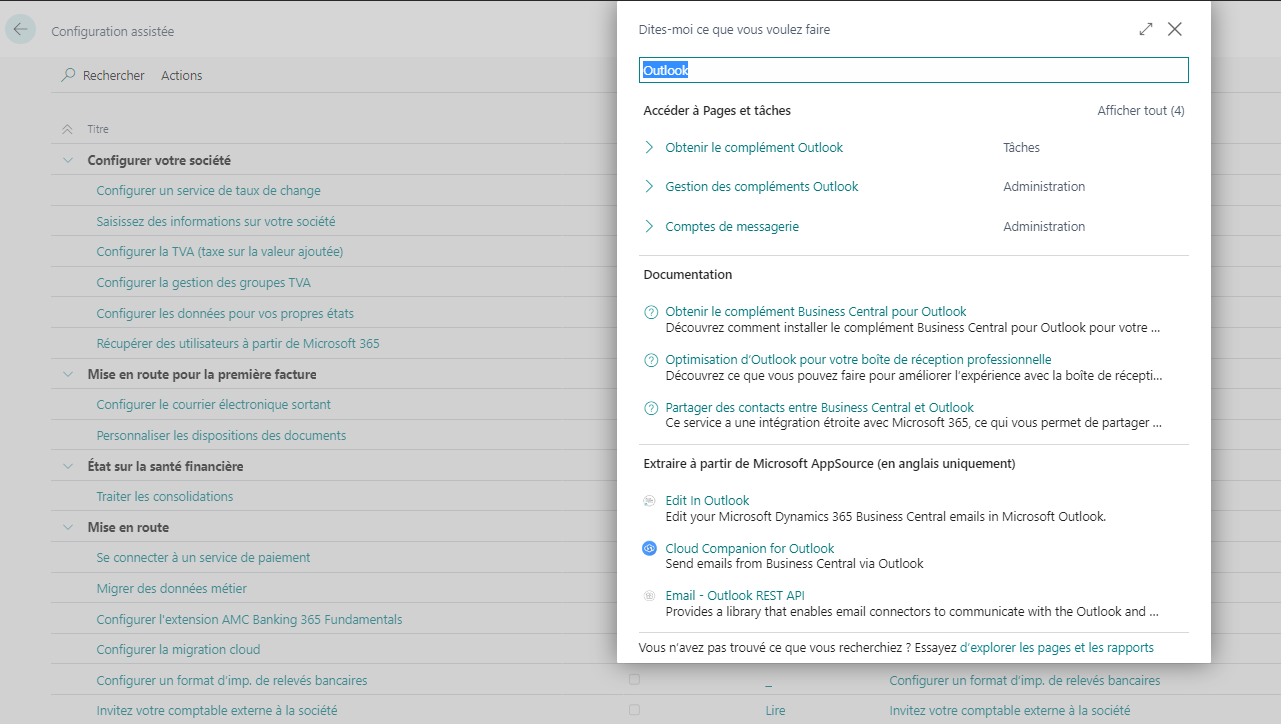Open "Configurer la gestion des groupes TVA"
The height and width of the screenshot is (724, 1281).
pos(203,282)
